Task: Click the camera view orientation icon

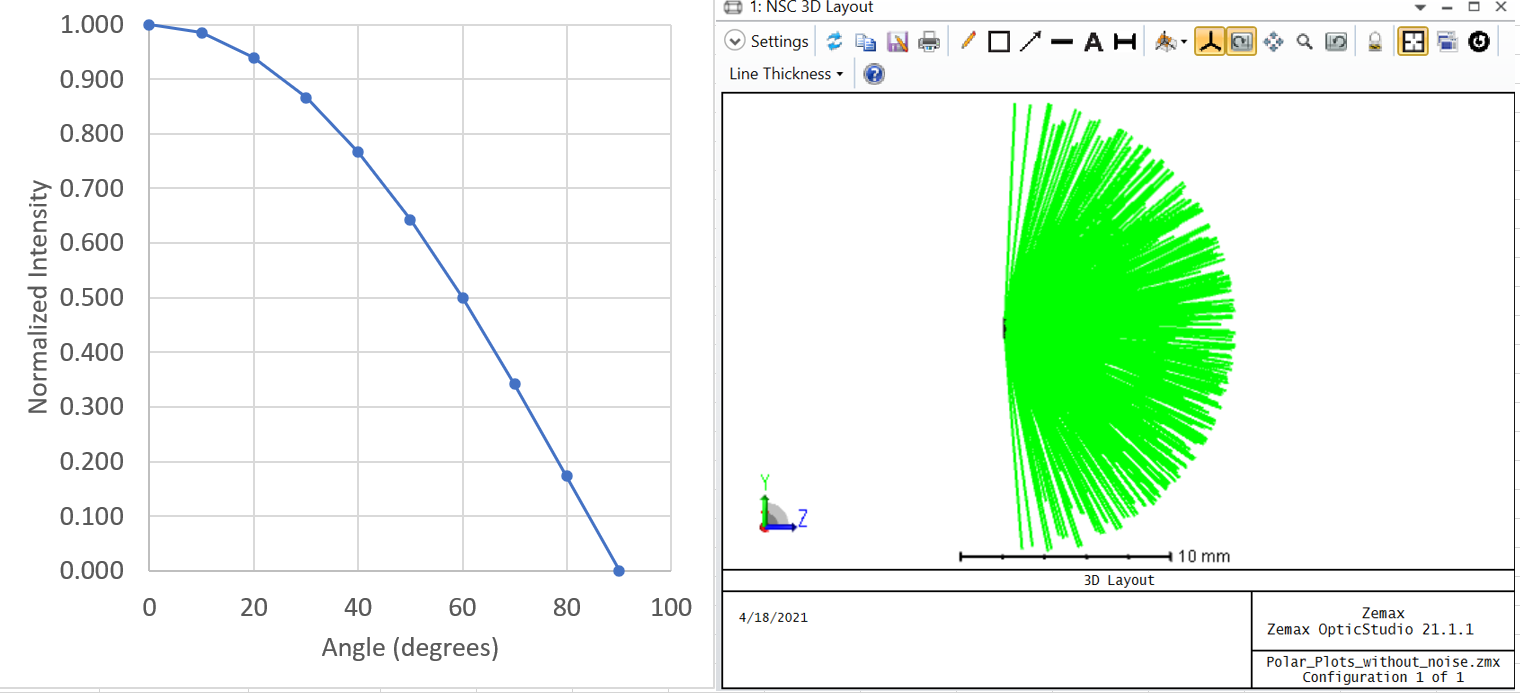Action: (x=1165, y=41)
